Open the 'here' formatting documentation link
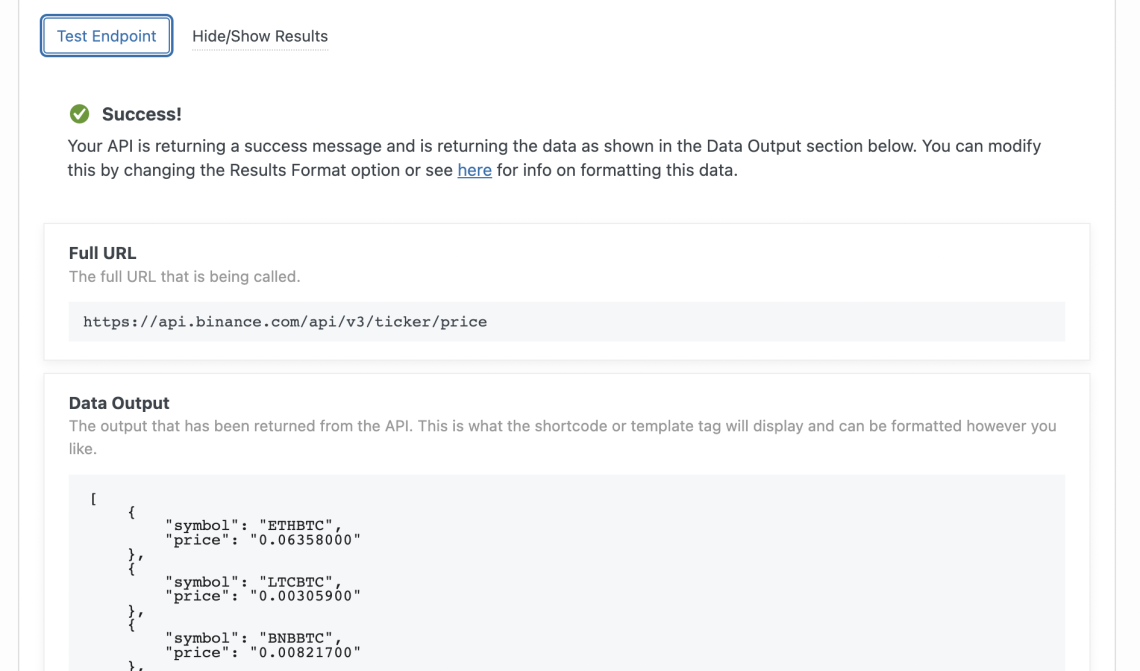The width and height of the screenshot is (1140, 671). (x=474, y=170)
